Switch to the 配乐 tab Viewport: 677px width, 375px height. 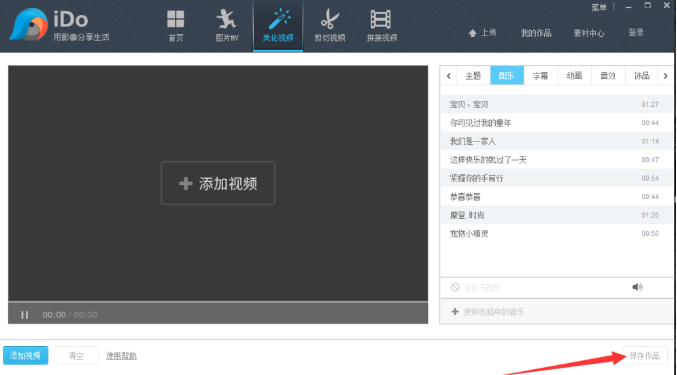coord(507,76)
